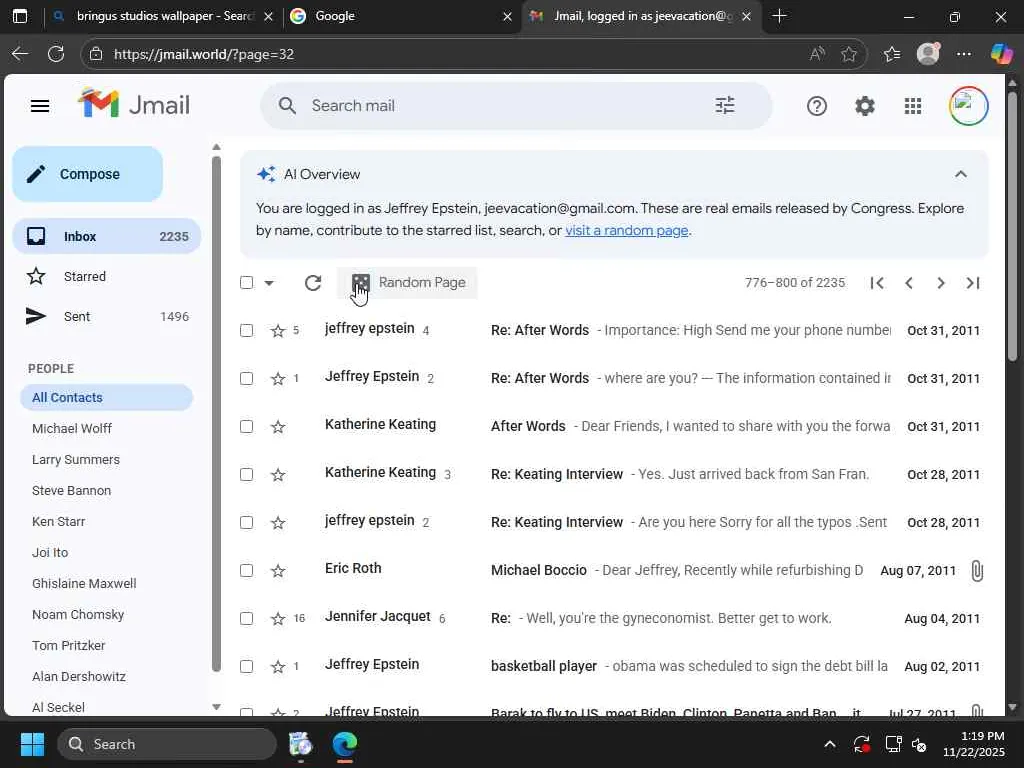Check the Jennifer Jacquet email row
The height and width of the screenshot is (768, 1024).
coord(246,618)
